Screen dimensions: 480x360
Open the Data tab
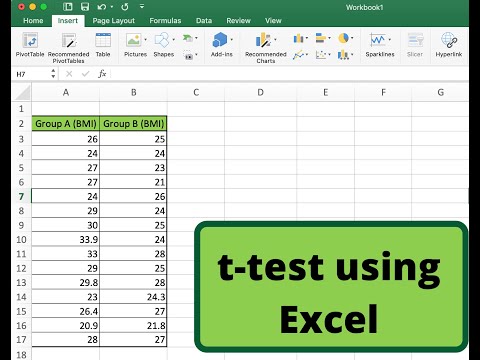(204, 21)
